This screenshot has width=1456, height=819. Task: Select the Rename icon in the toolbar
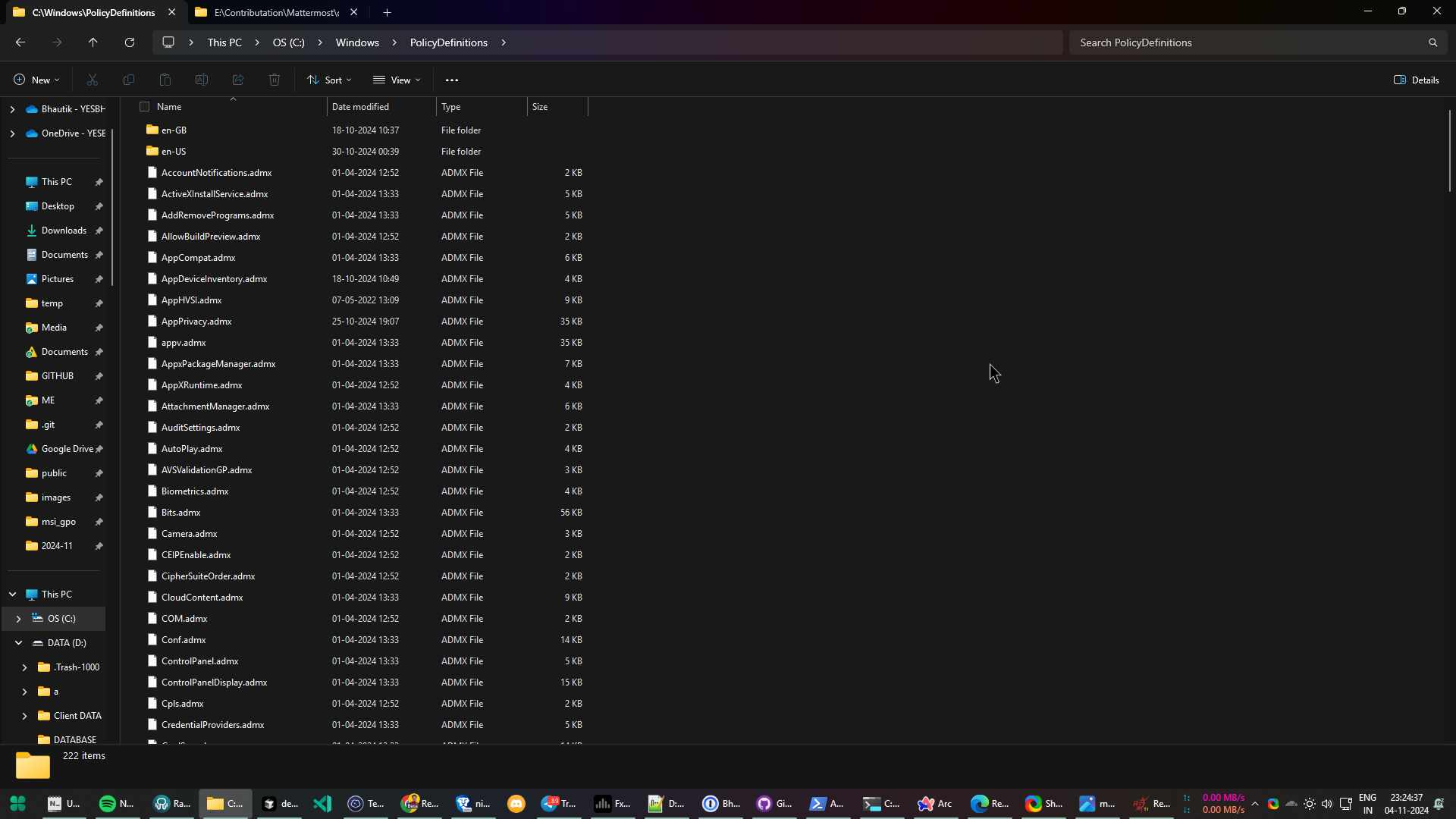coord(201,80)
